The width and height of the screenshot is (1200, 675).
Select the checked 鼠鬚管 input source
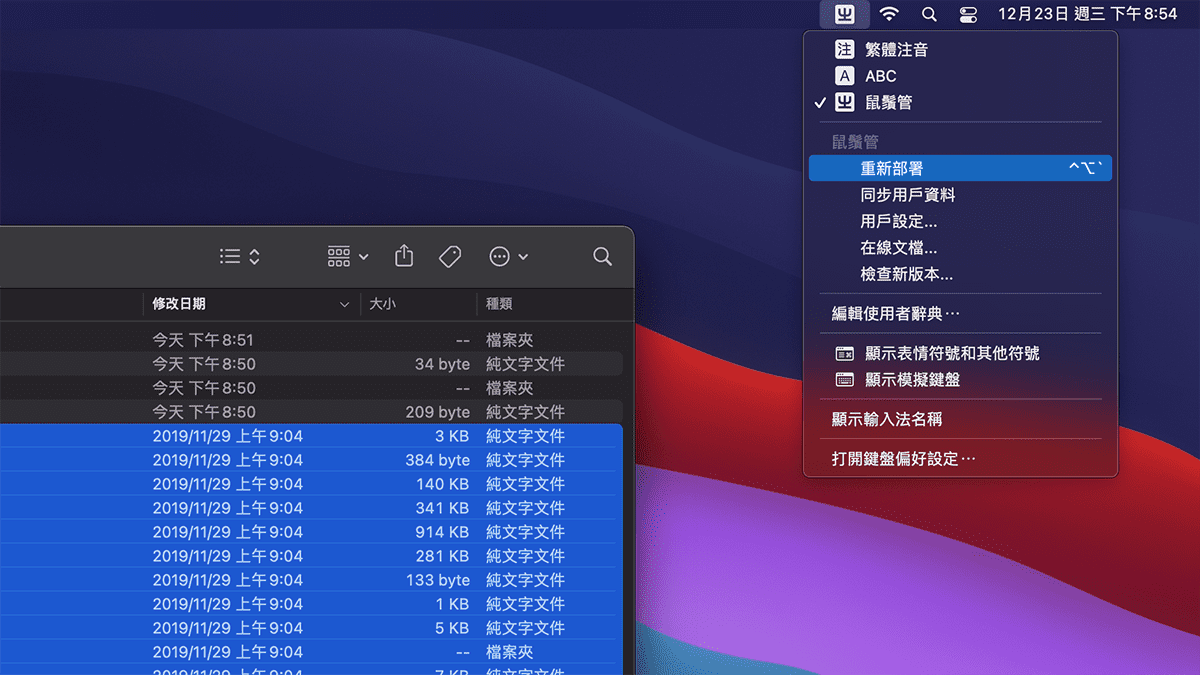[x=888, y=103]
